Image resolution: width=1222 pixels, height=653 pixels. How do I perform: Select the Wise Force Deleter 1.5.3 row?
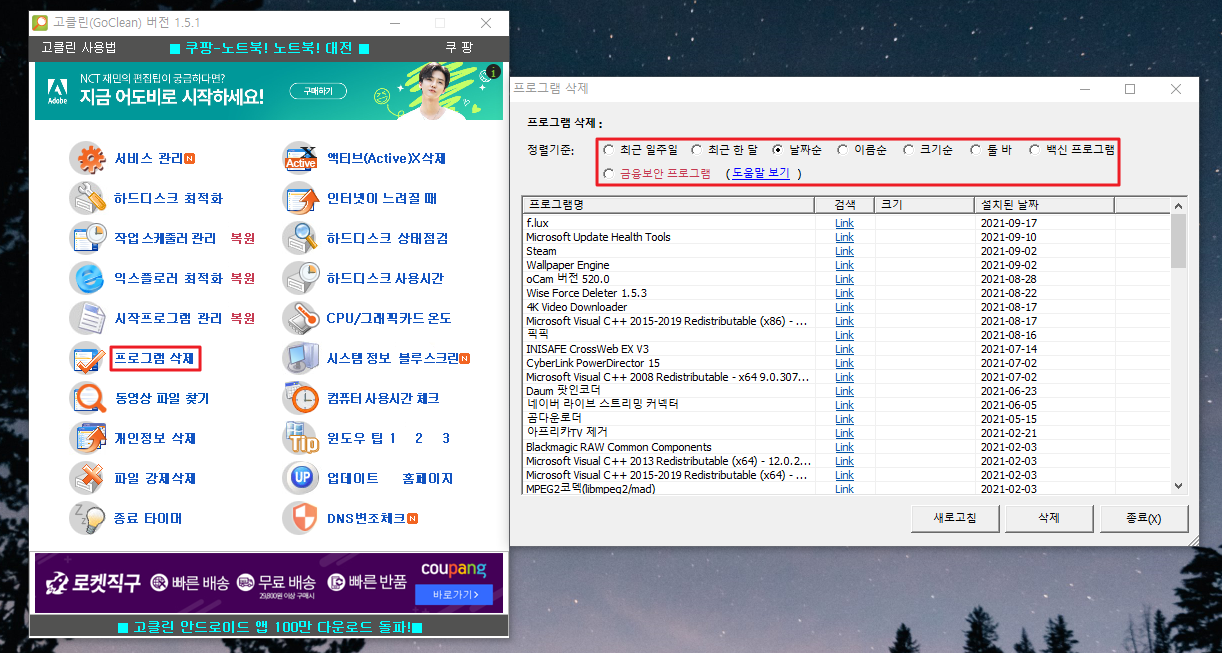(x=846, y=293)
